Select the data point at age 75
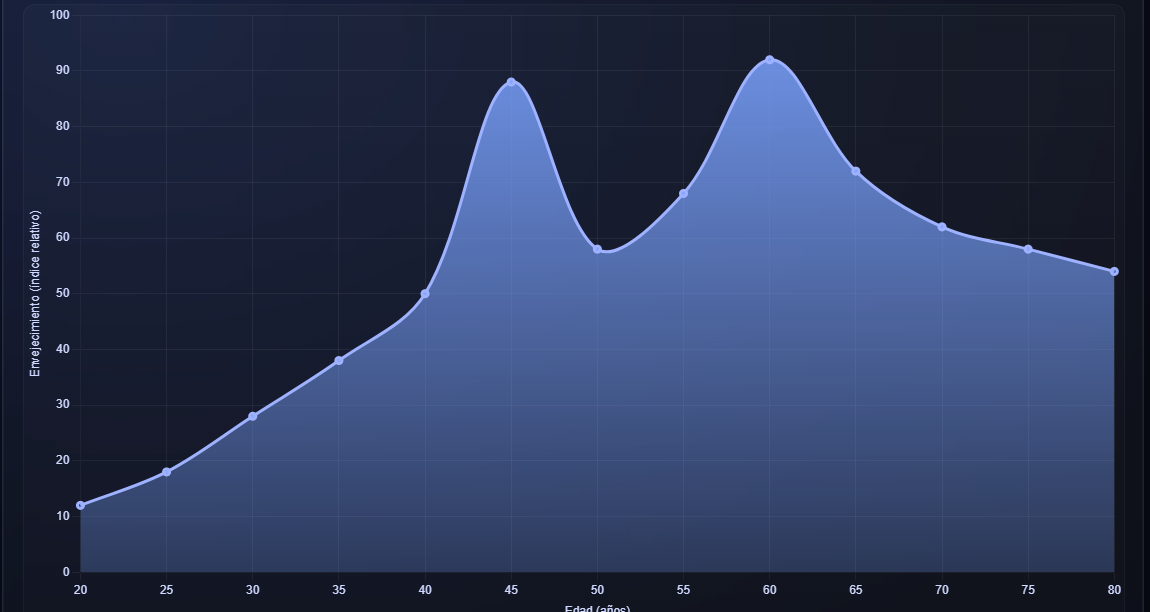This screenshot has width=1150, height=612. pyautogui.click(x=1028, y=249)
